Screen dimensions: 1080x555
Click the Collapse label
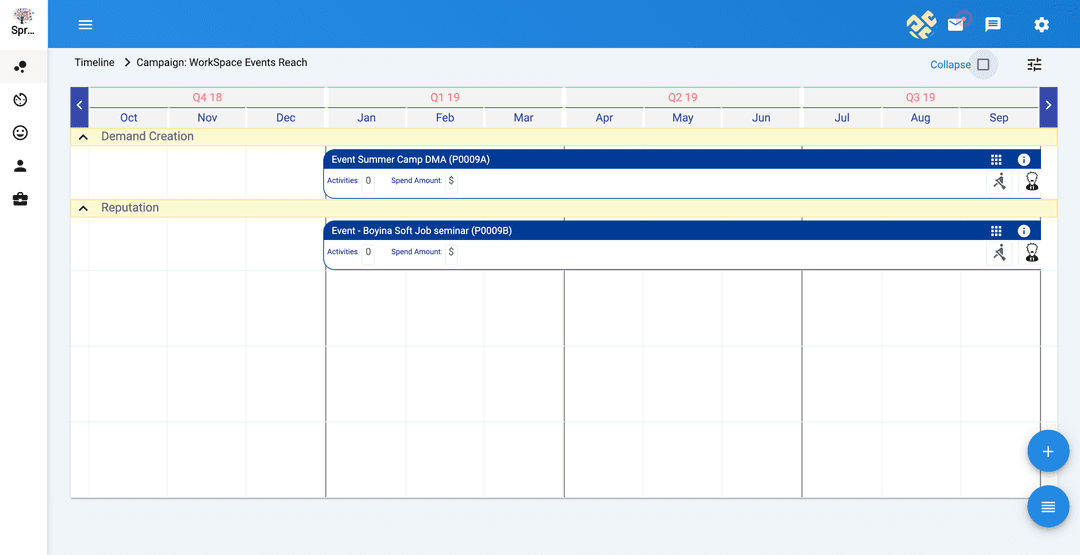[951, 65]
